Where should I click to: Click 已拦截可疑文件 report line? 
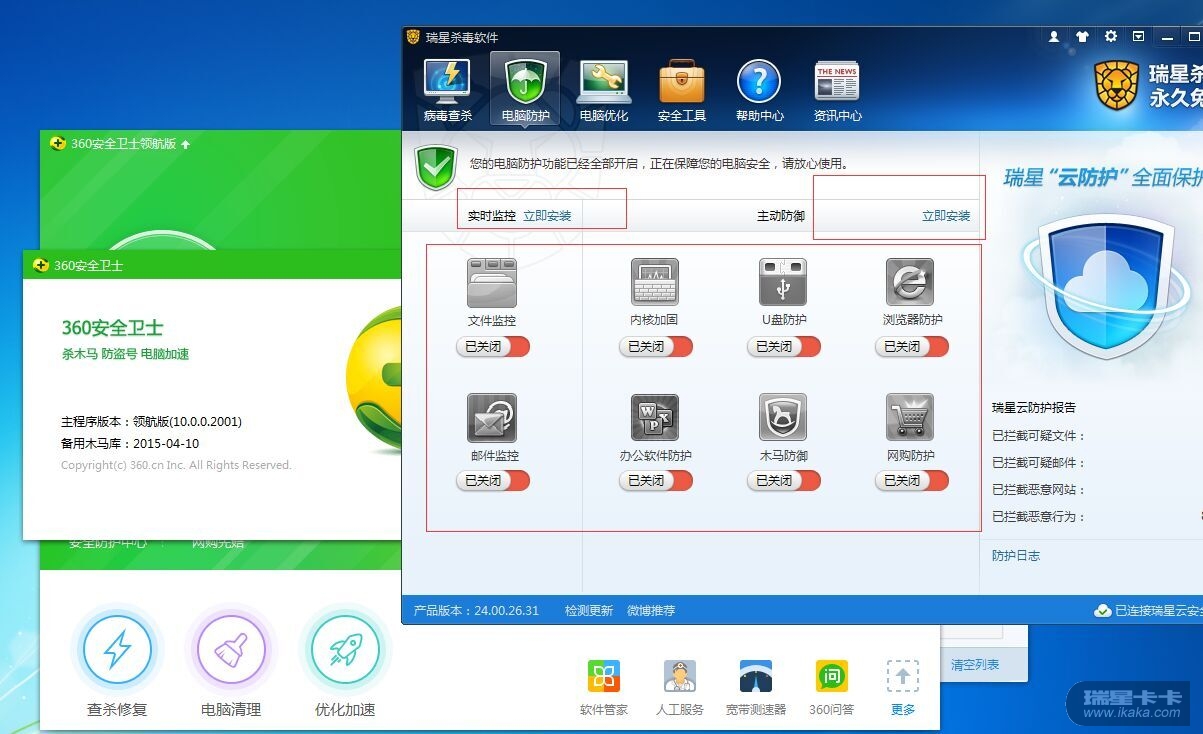click(x=1039, y=435)
